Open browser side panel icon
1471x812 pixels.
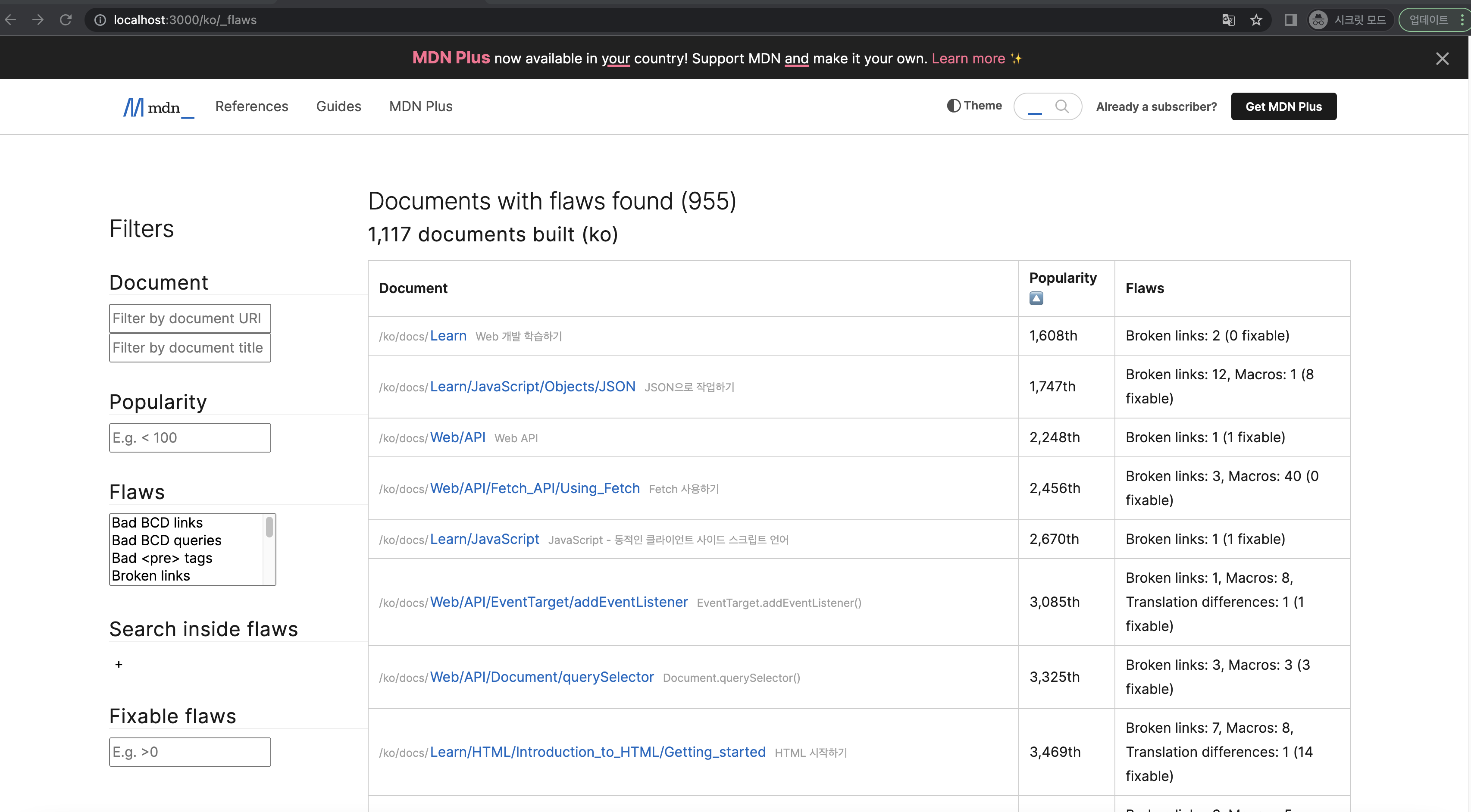pyautogui.click(x=1290, y=20)
